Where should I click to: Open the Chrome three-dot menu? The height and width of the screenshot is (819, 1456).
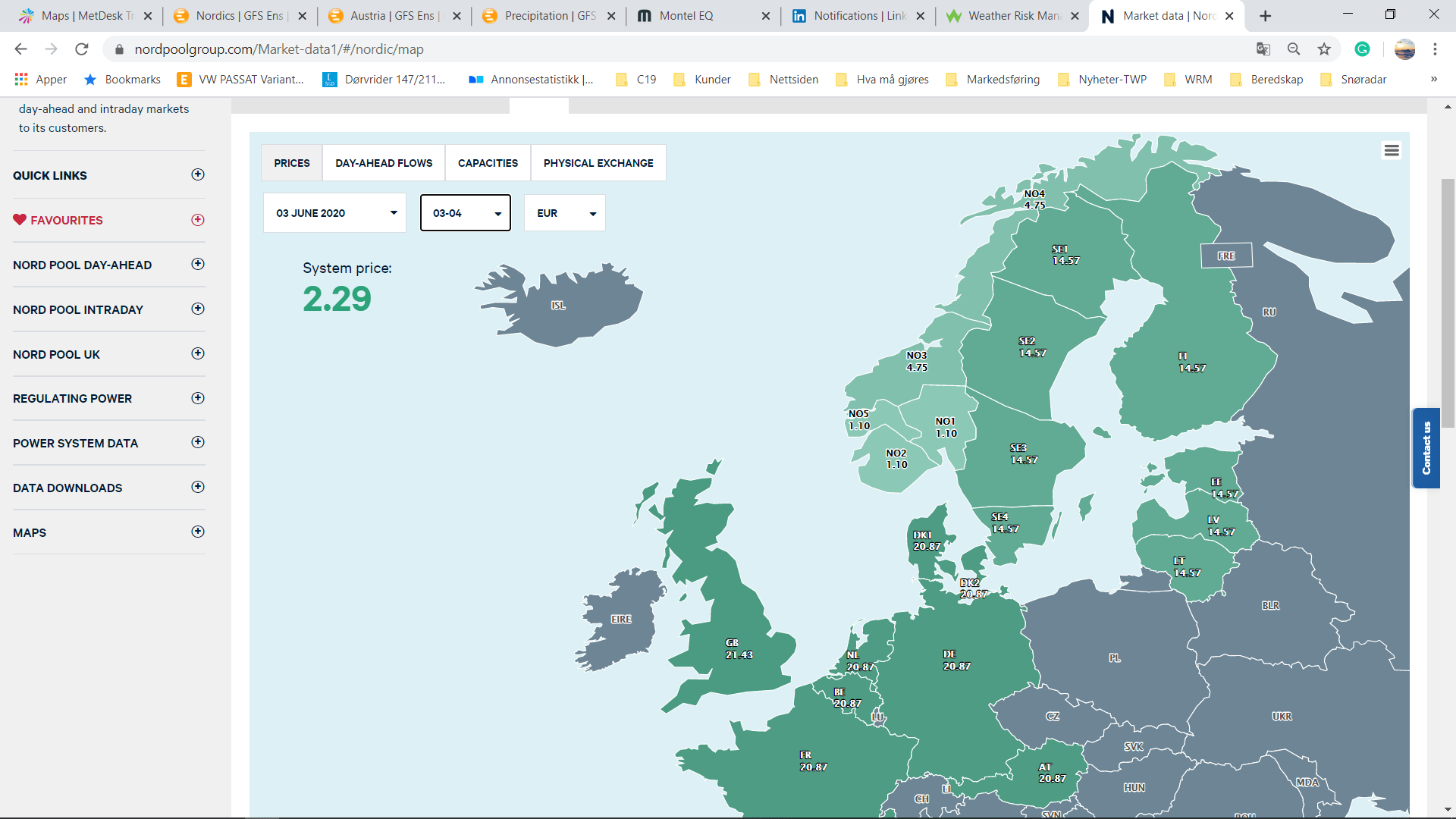(1435, 49)
